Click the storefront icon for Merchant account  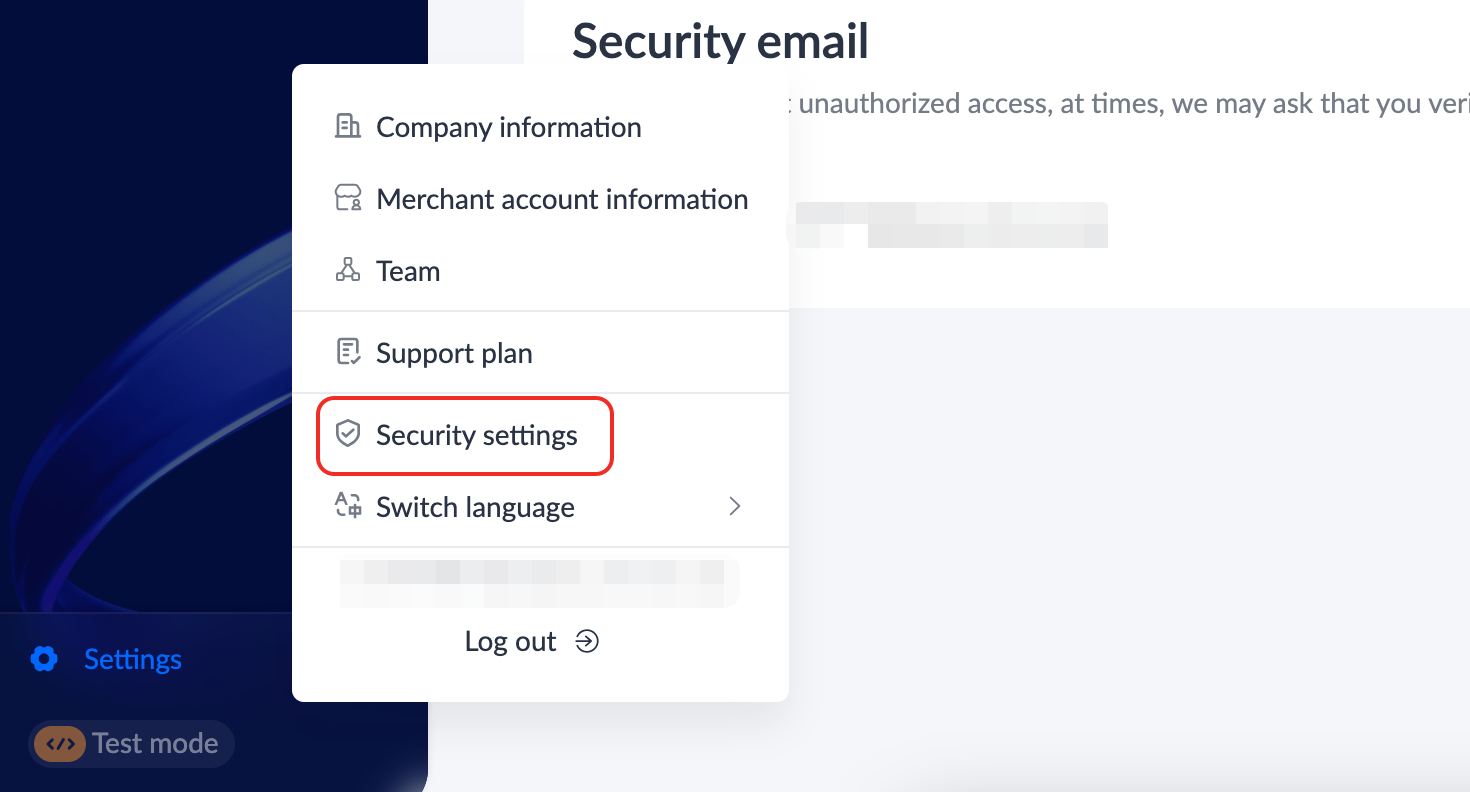click(x=348, y=199)
